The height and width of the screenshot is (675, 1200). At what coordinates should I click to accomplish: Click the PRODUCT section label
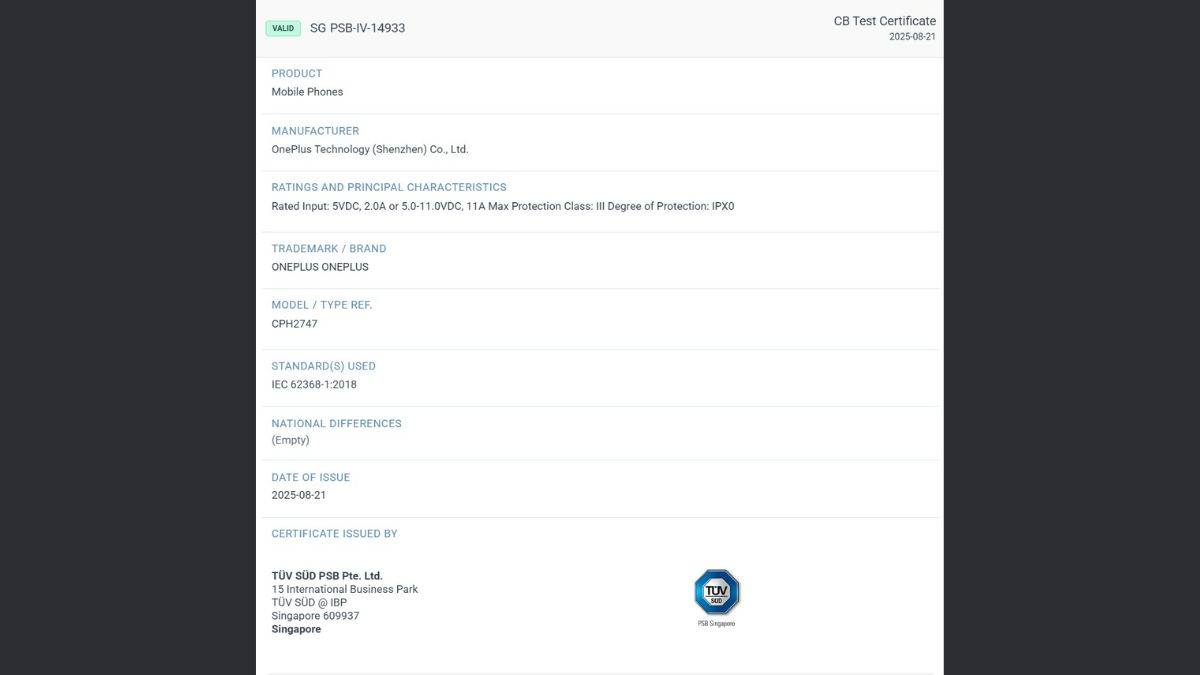click(297, 73)
